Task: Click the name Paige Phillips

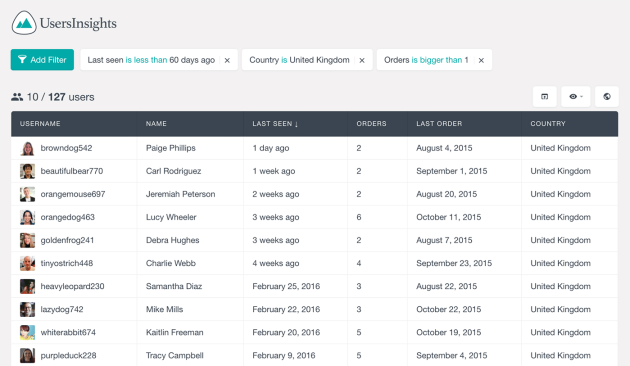Action: [171, 148]
